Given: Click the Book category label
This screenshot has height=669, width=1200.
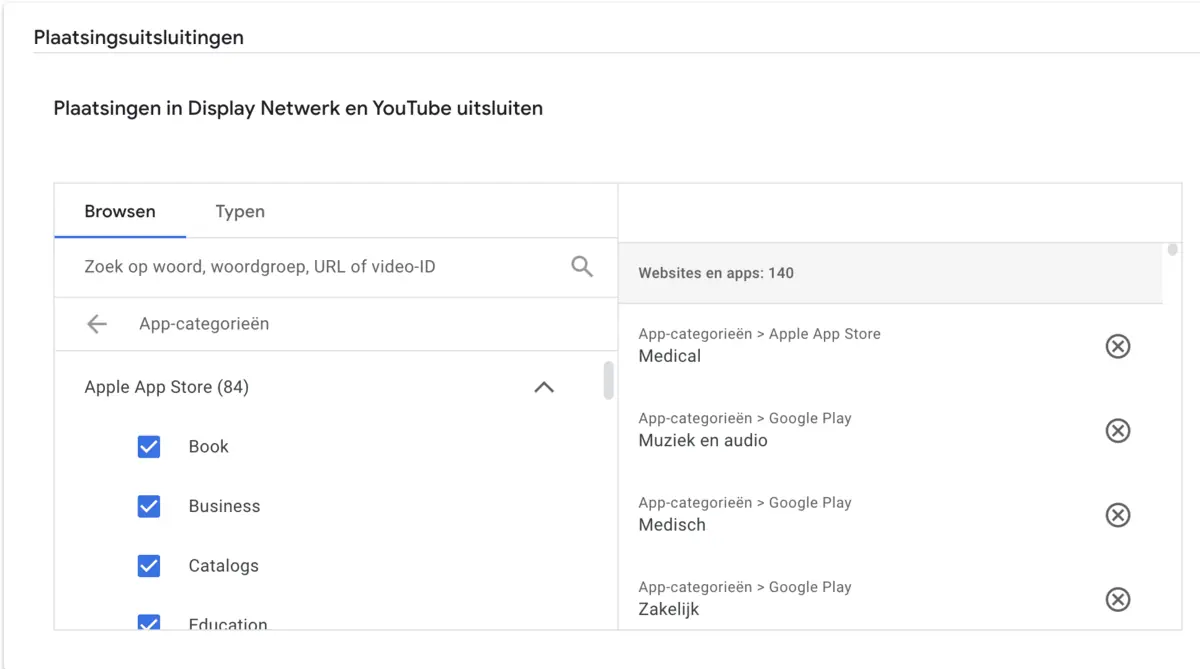Looking at the screenshot, I should pos(209,446).
